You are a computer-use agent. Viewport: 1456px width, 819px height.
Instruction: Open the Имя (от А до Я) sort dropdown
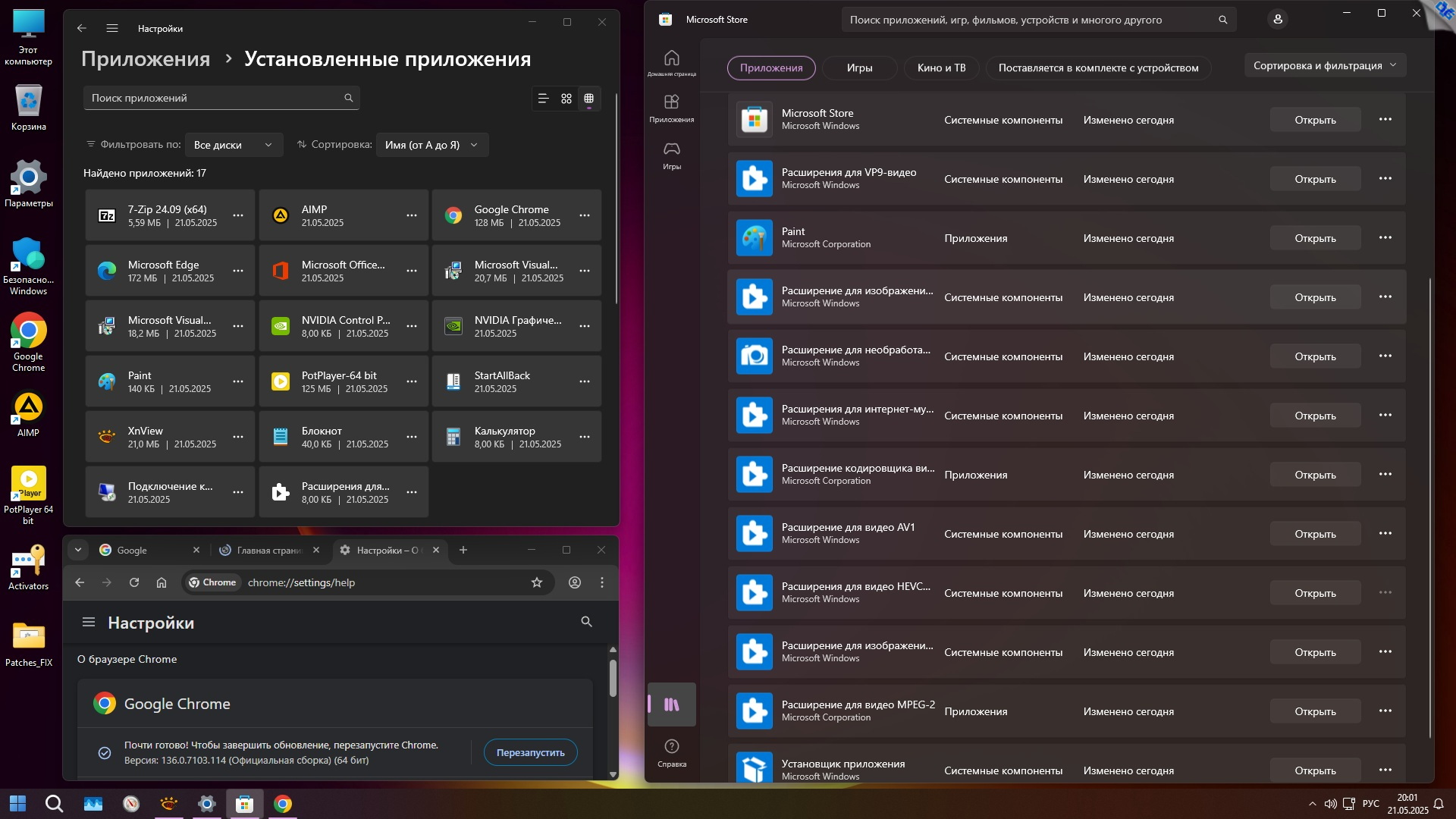click(431, 145)
